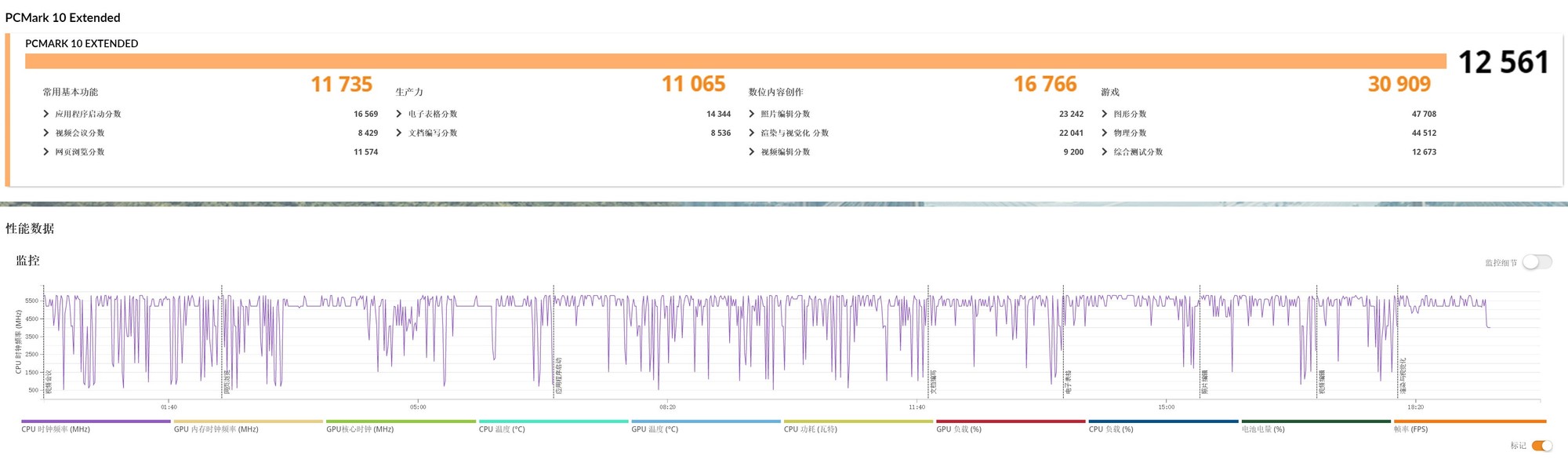Click the value 16 569
The width and height of the screenshot is (1568, 474).
(365, 114)
